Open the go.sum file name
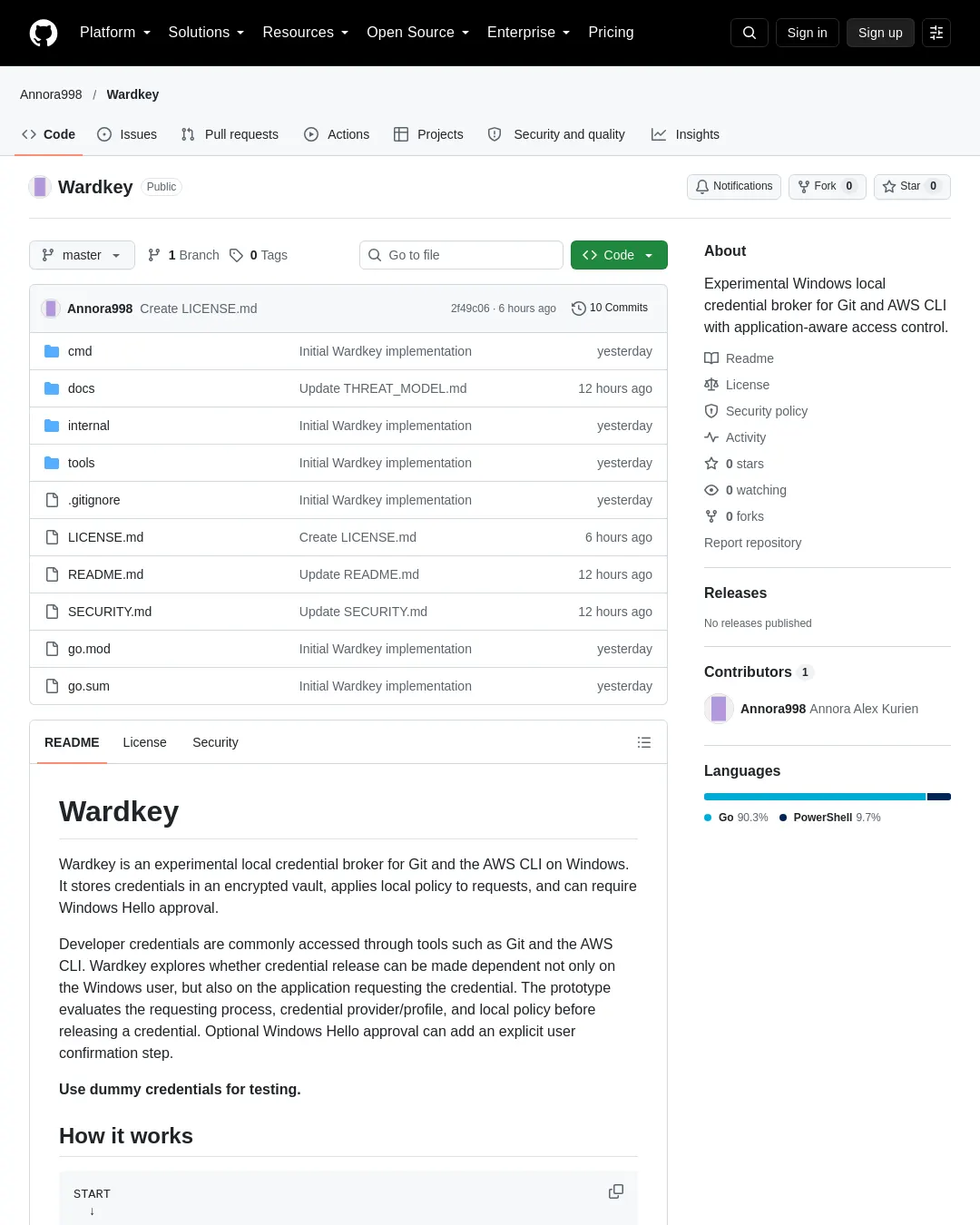The image size is (980, 1225). (x=89, y=686)
